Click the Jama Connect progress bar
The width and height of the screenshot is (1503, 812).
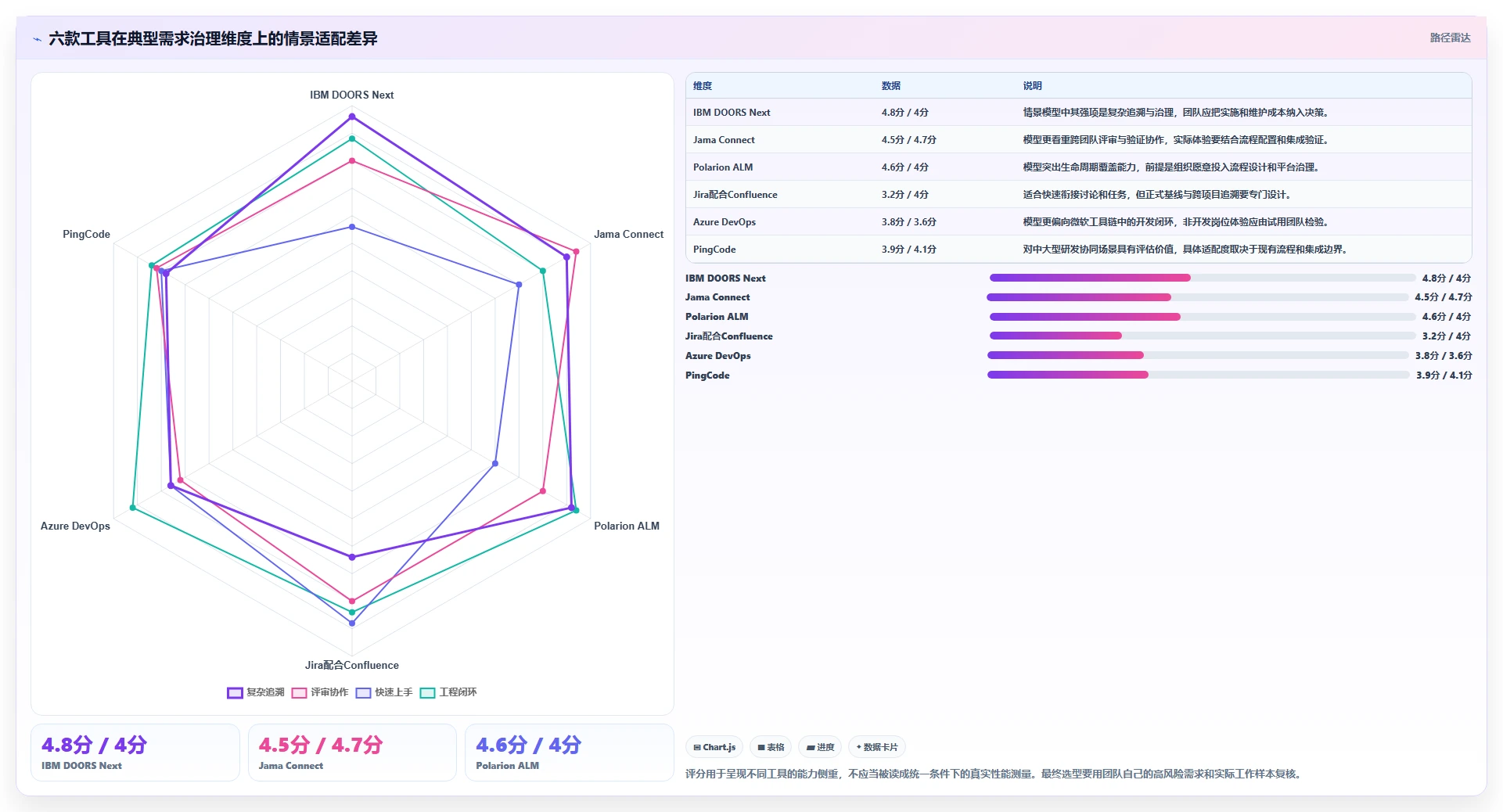click(1198, 297)
